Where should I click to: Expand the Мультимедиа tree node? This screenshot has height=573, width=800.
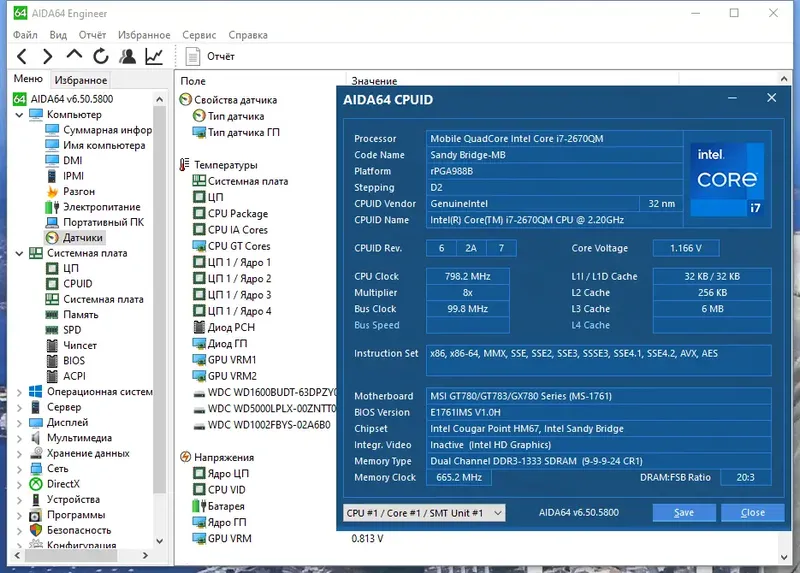point(19,438)
